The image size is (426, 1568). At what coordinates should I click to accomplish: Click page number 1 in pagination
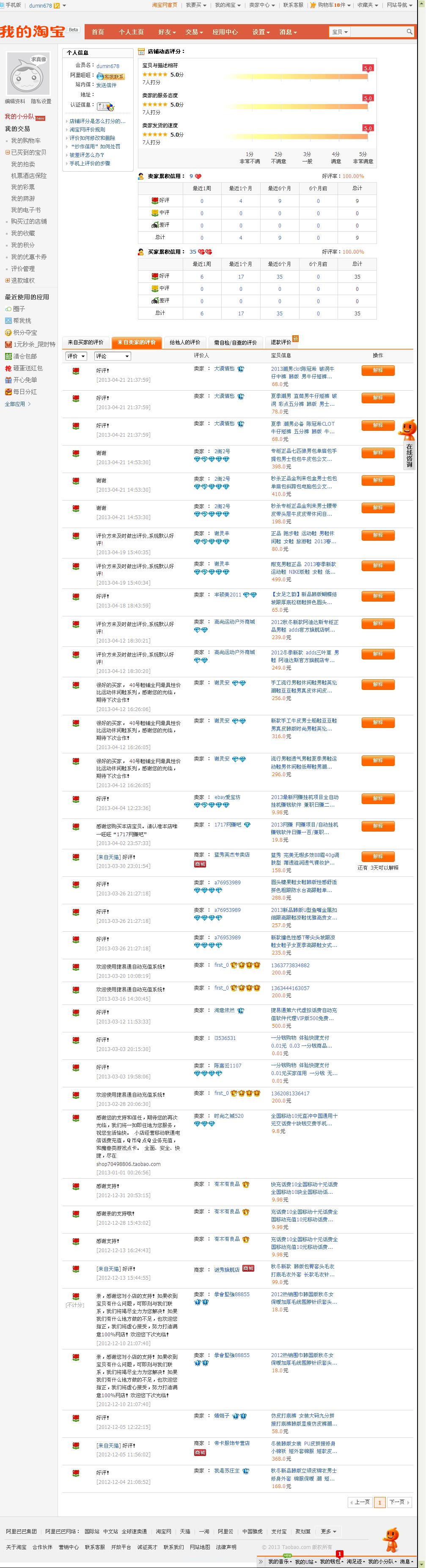coord(379,1502)
